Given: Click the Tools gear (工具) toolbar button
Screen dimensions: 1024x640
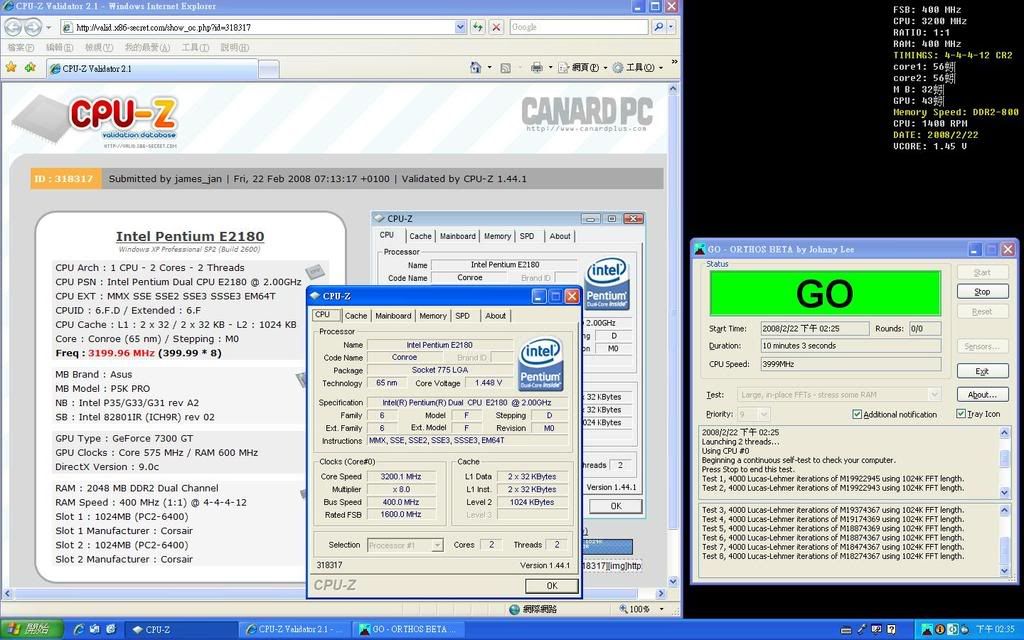Looking at the screenshot, I should [637, 67].
